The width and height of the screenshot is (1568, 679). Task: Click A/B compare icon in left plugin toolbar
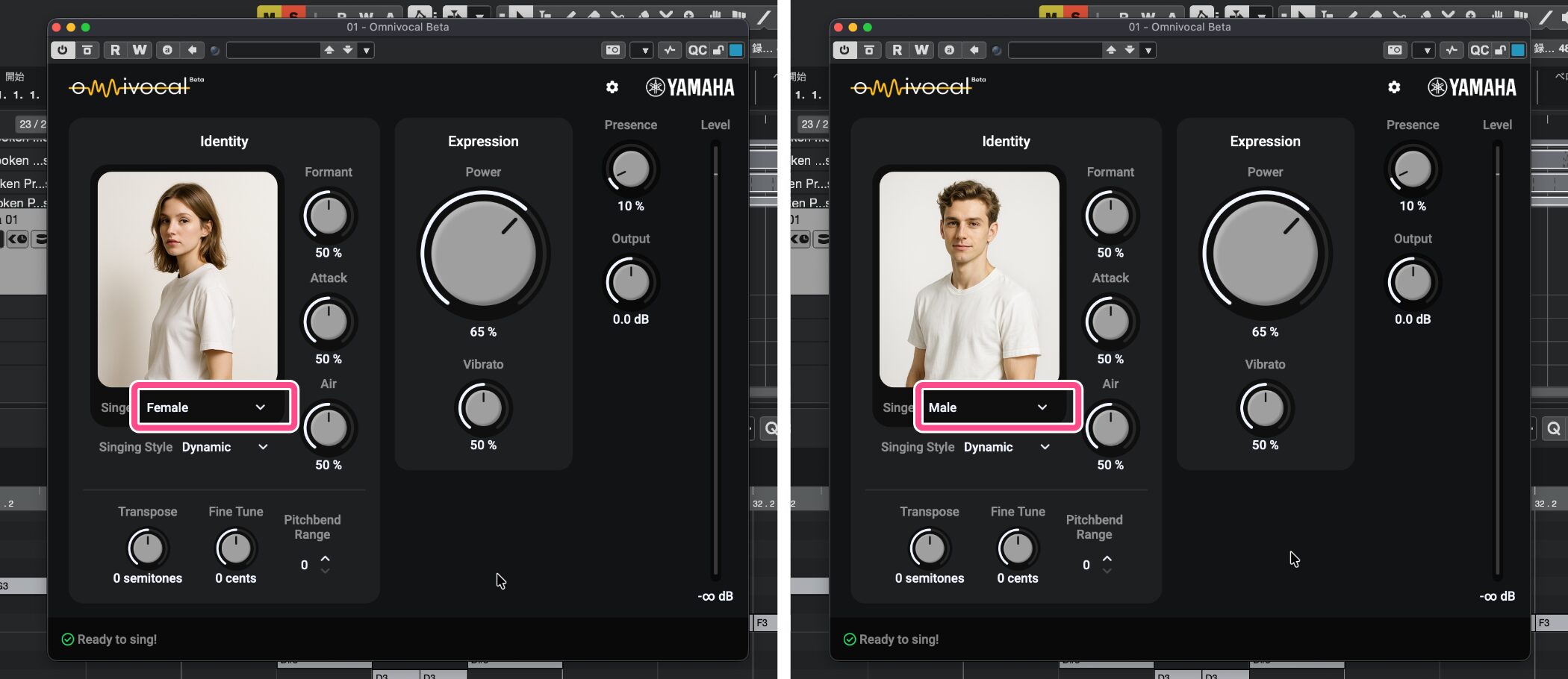167,50
